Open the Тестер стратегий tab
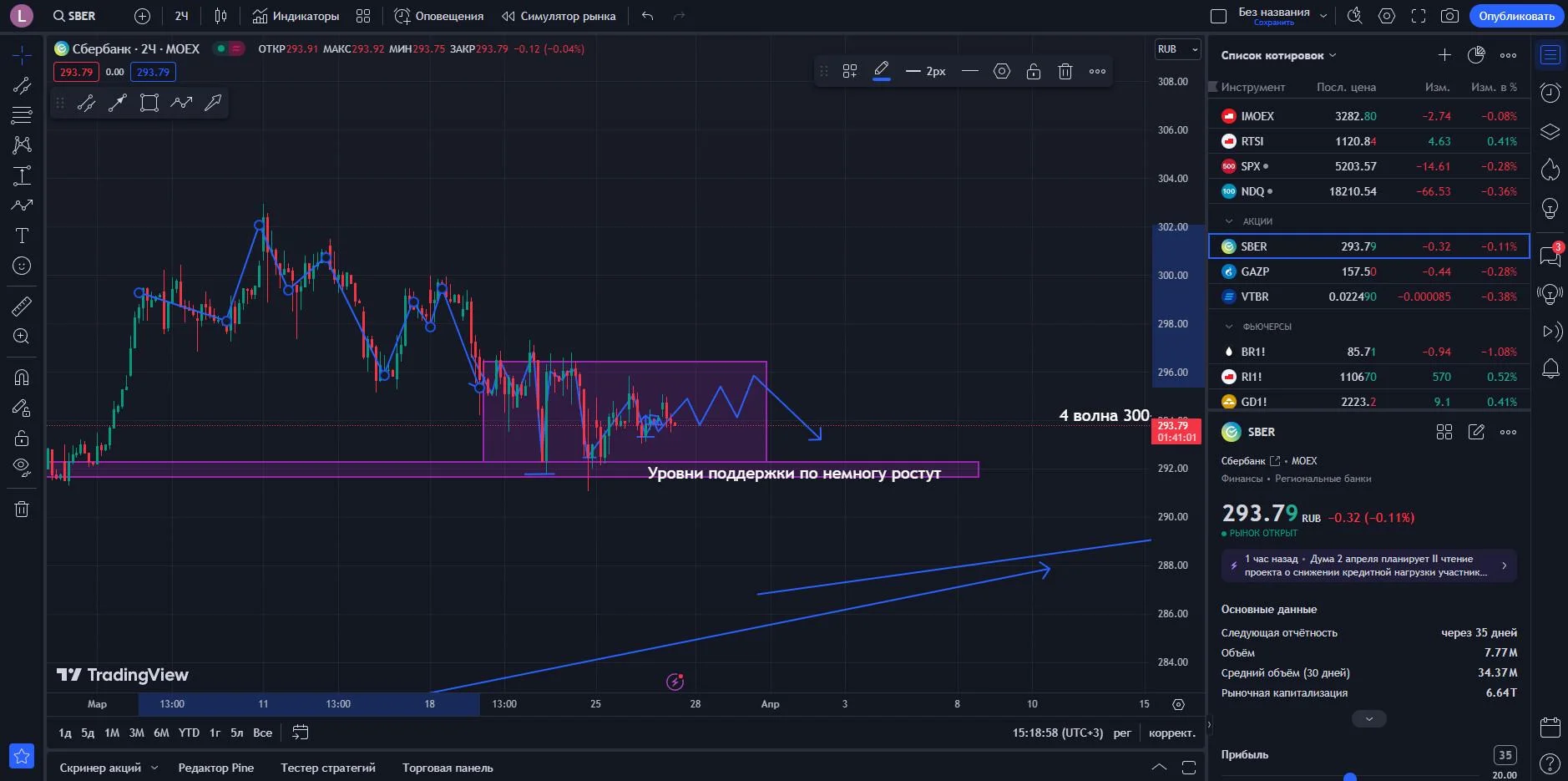The height and width of the screenshot is (781, 1568). [x=328, y=768]
